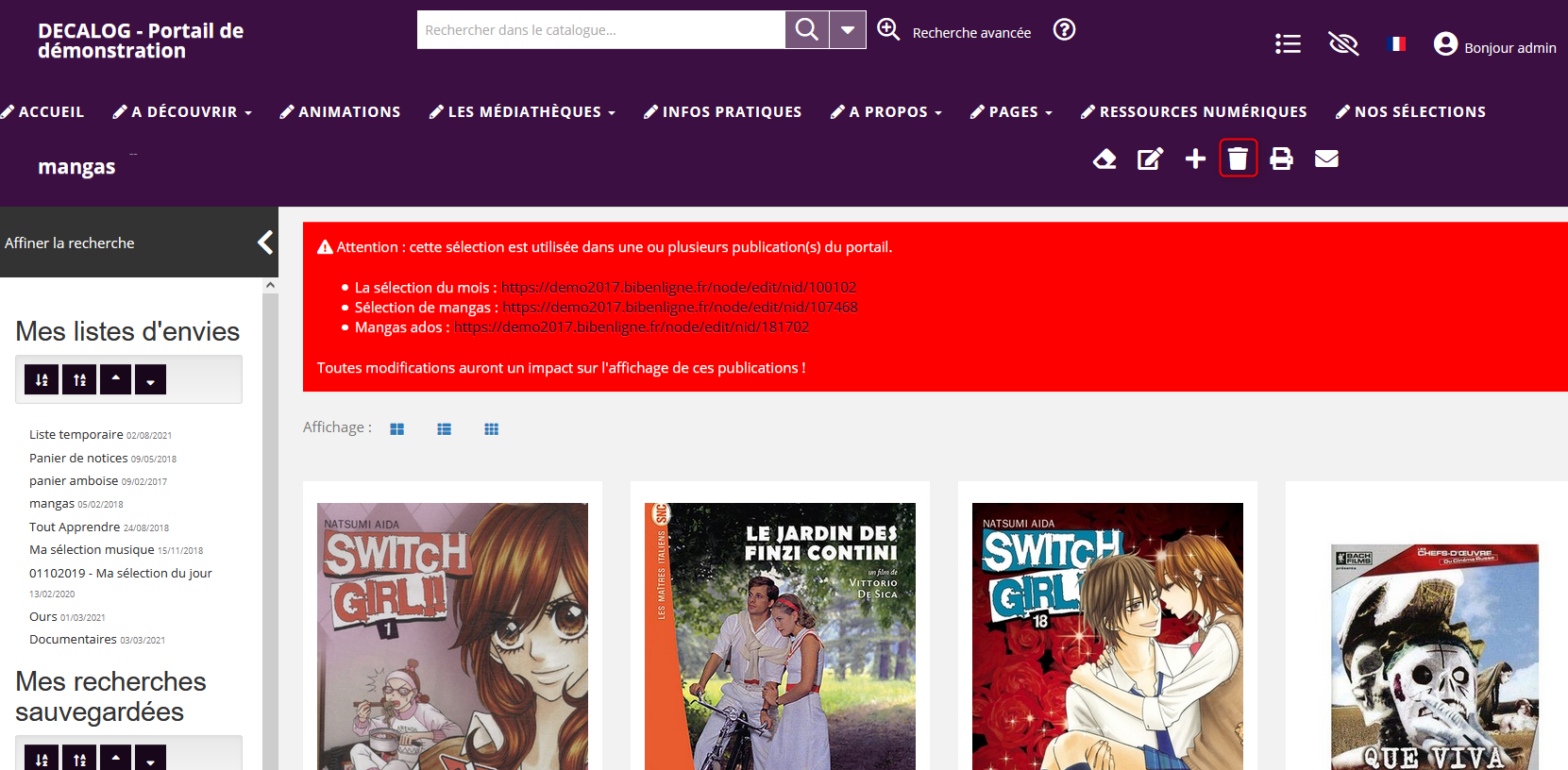Open Tout Apprendre list

(x=75, y=527)
